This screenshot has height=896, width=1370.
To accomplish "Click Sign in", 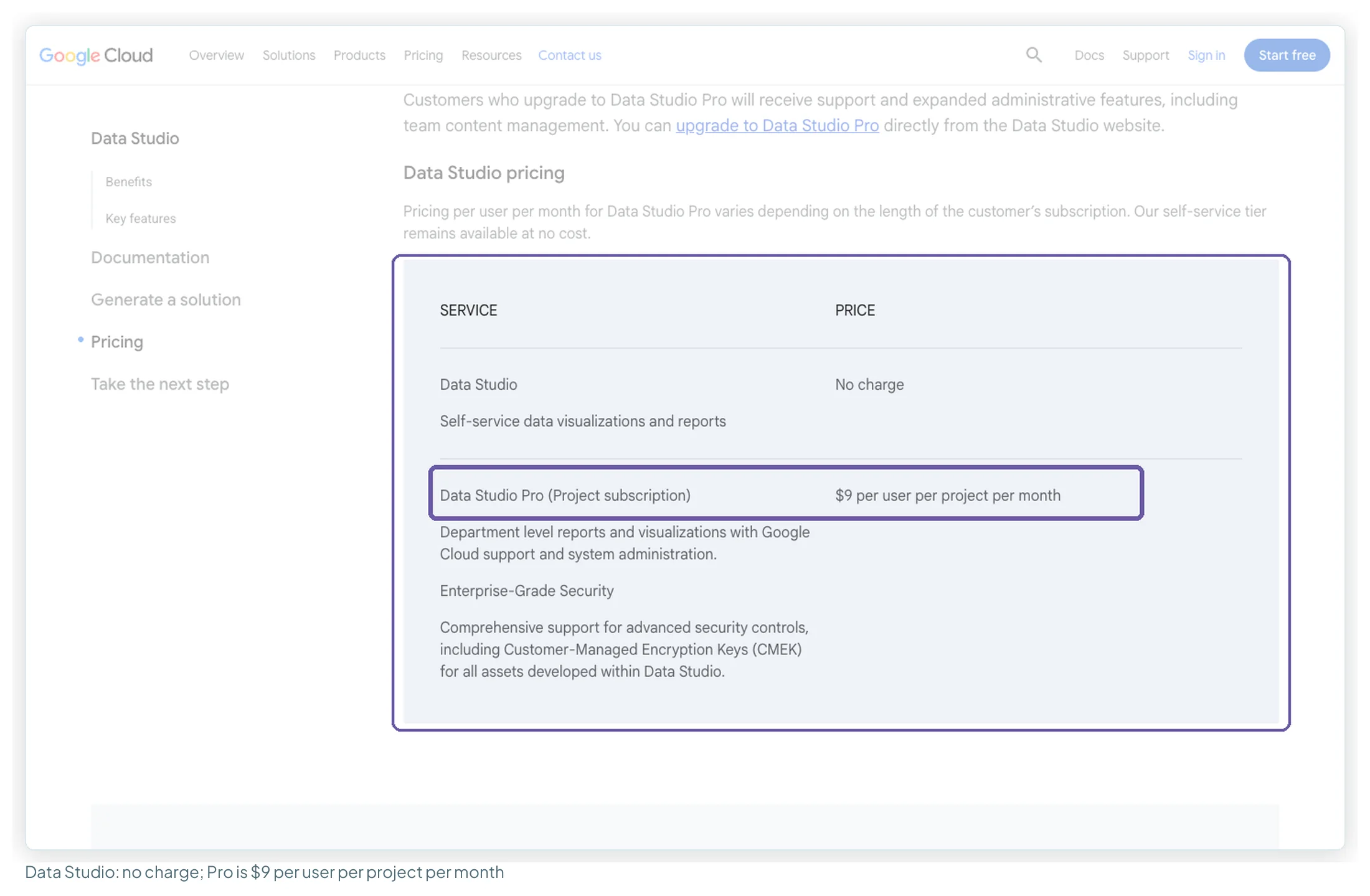I will pos(1206,55).
